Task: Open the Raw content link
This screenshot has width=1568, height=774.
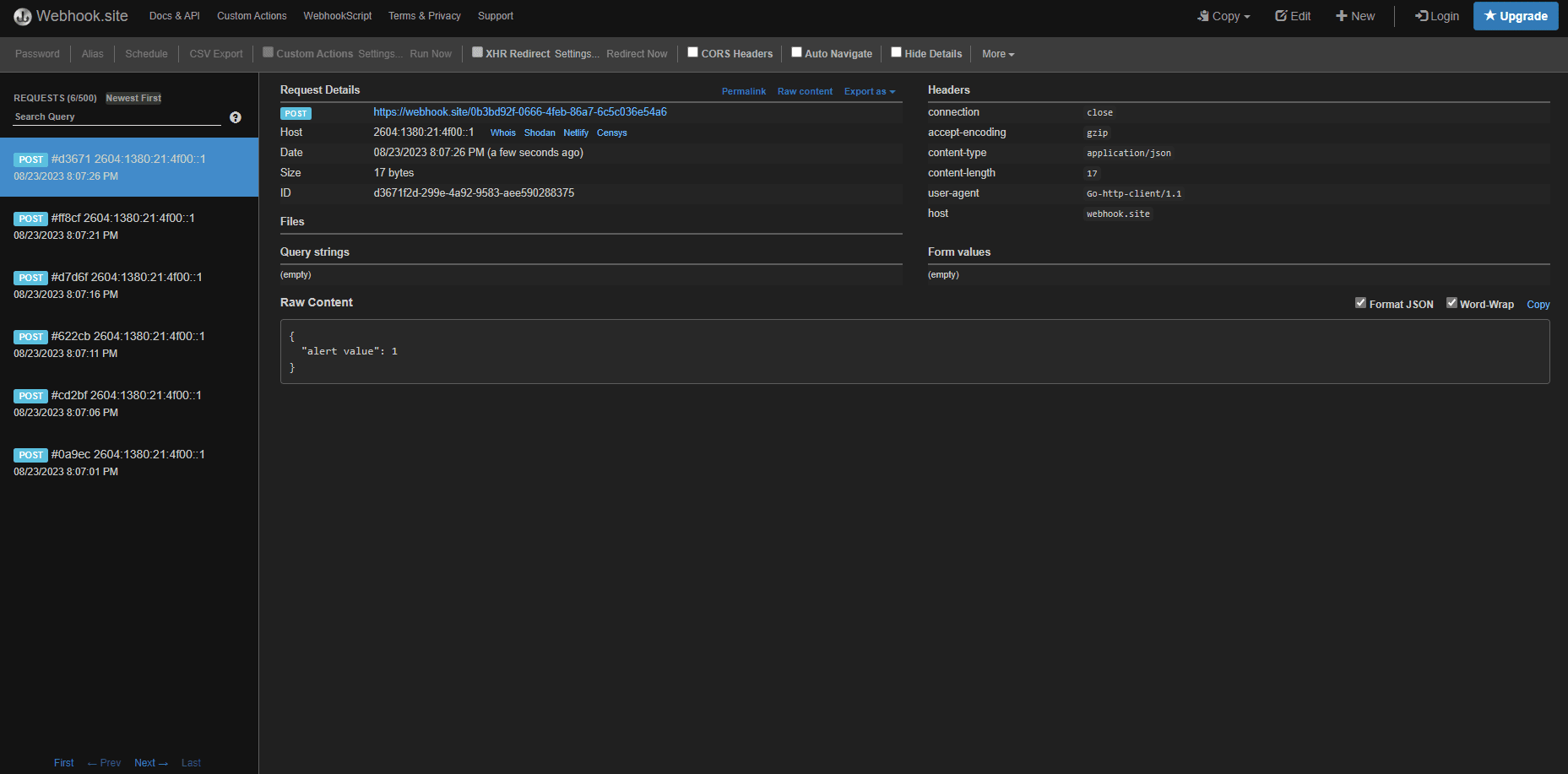Action: 805,91
